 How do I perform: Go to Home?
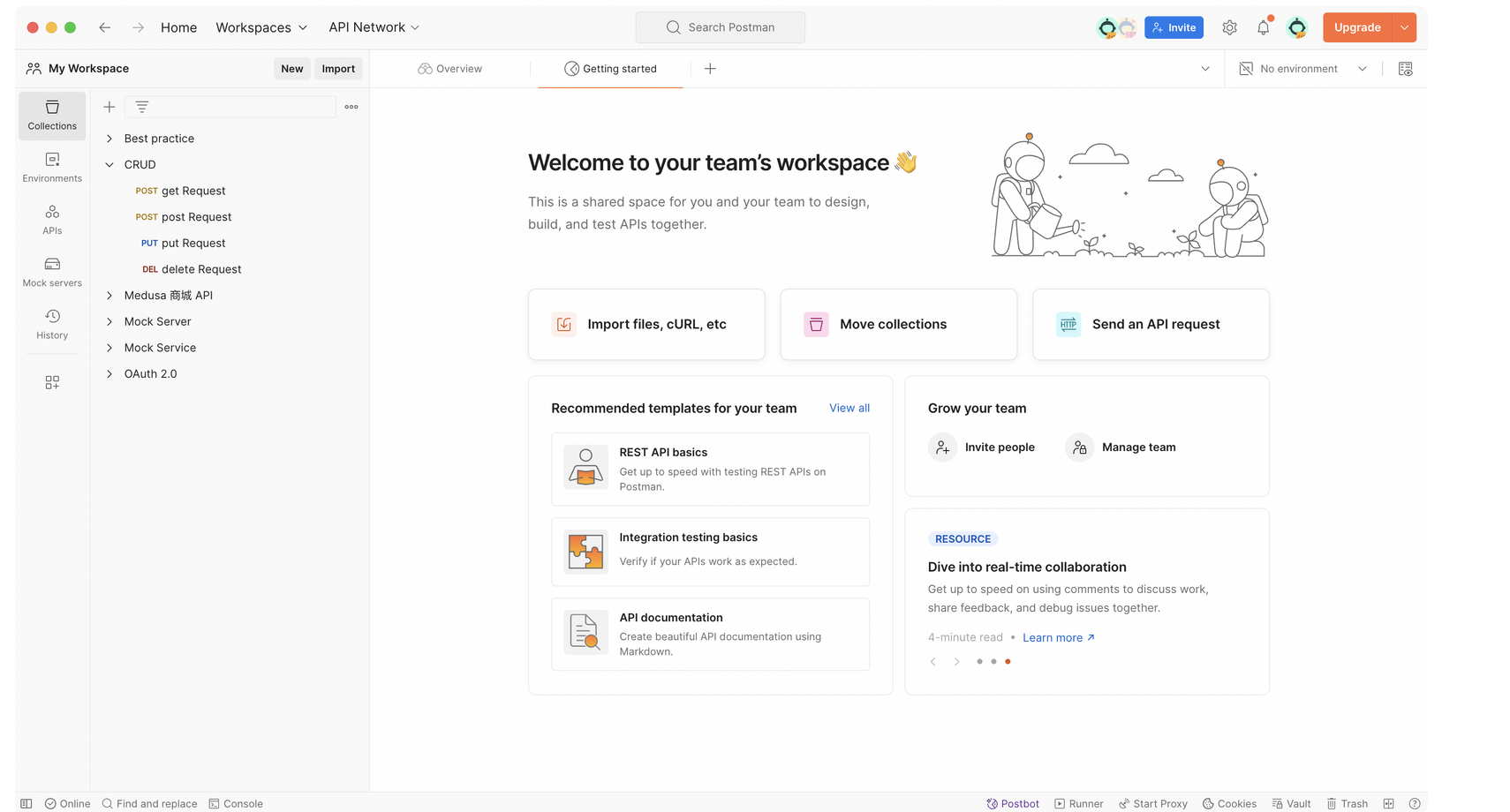178,27
